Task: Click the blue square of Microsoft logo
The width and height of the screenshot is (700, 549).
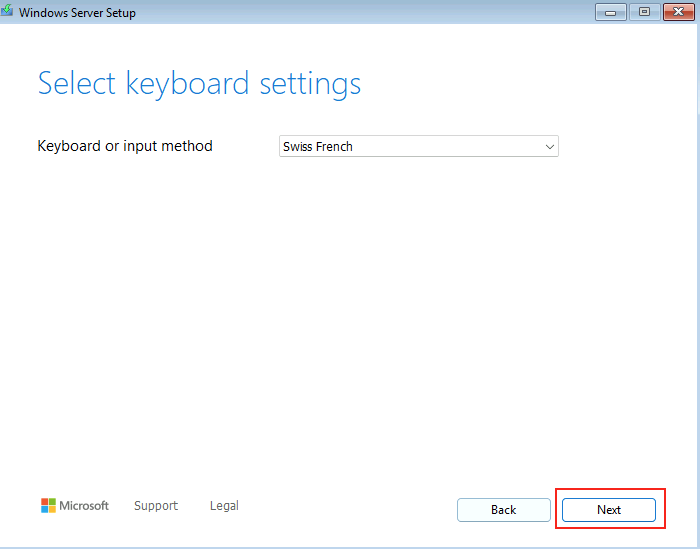Action: [45, 509]
